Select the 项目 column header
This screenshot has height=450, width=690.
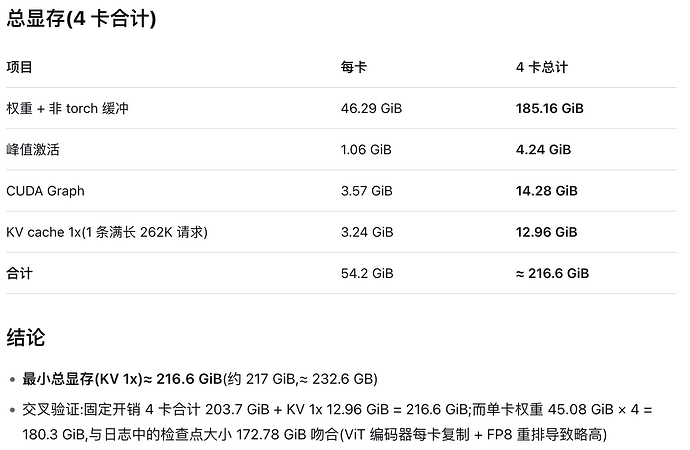[x=19, y=67]
